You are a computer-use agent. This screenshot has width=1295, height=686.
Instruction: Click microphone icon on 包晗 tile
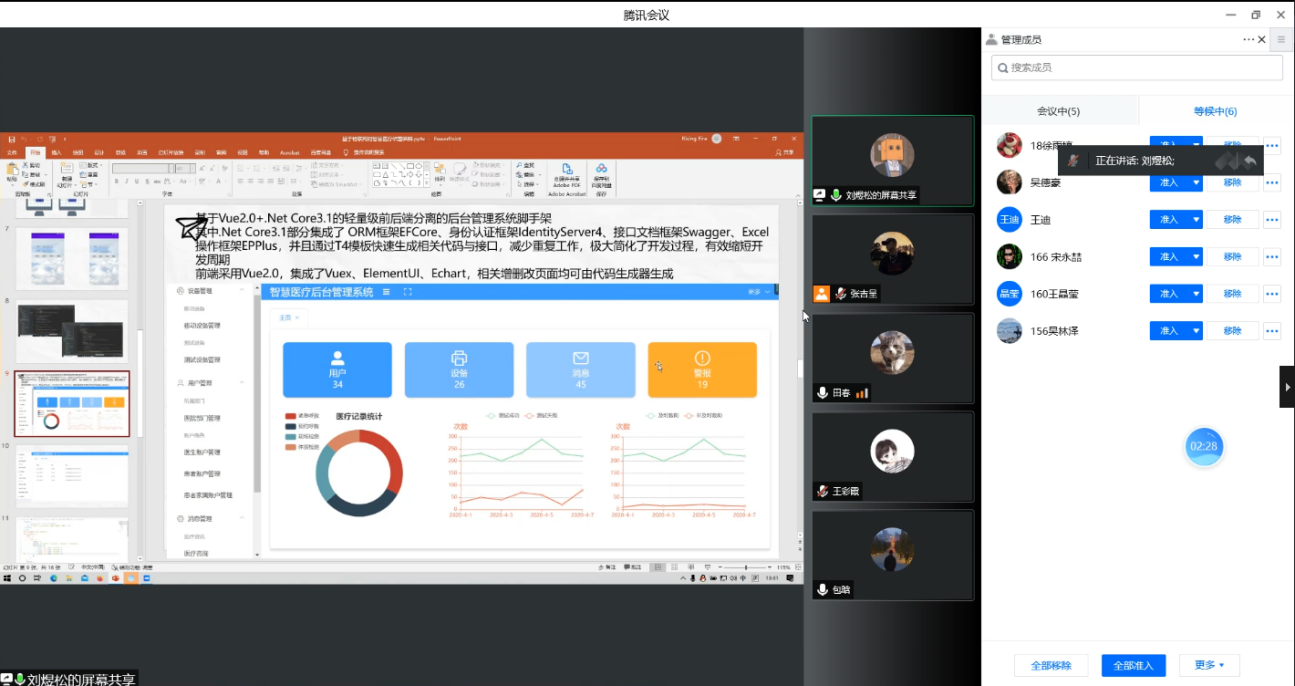click(x=823, y=590)
